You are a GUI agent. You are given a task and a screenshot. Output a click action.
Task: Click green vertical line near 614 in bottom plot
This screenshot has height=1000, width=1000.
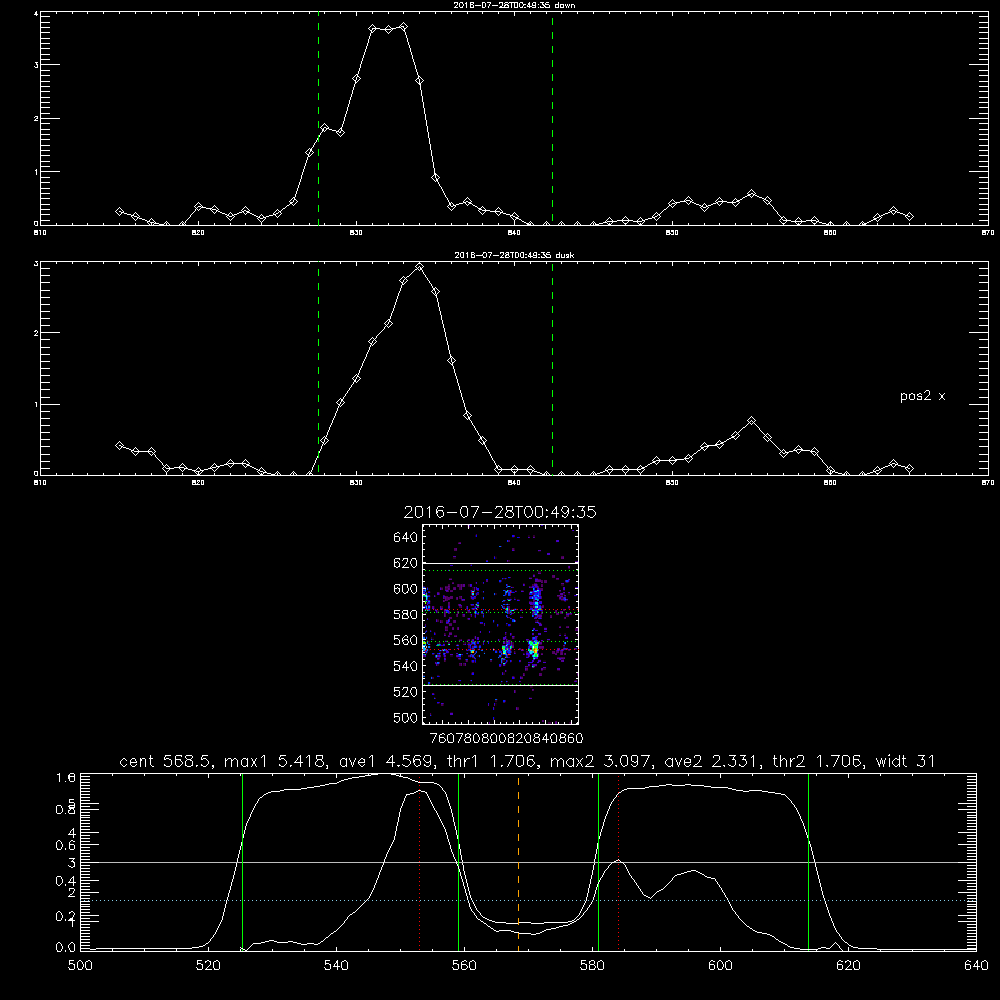(x=808, y=863)
